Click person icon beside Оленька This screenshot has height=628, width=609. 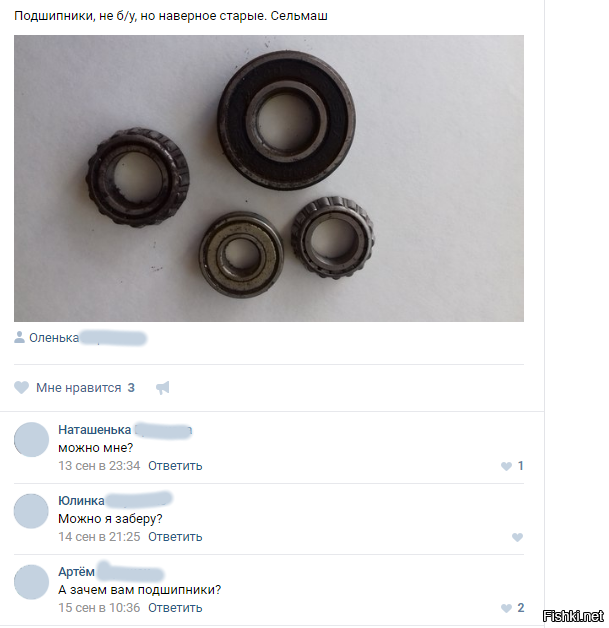coord(19,337)
